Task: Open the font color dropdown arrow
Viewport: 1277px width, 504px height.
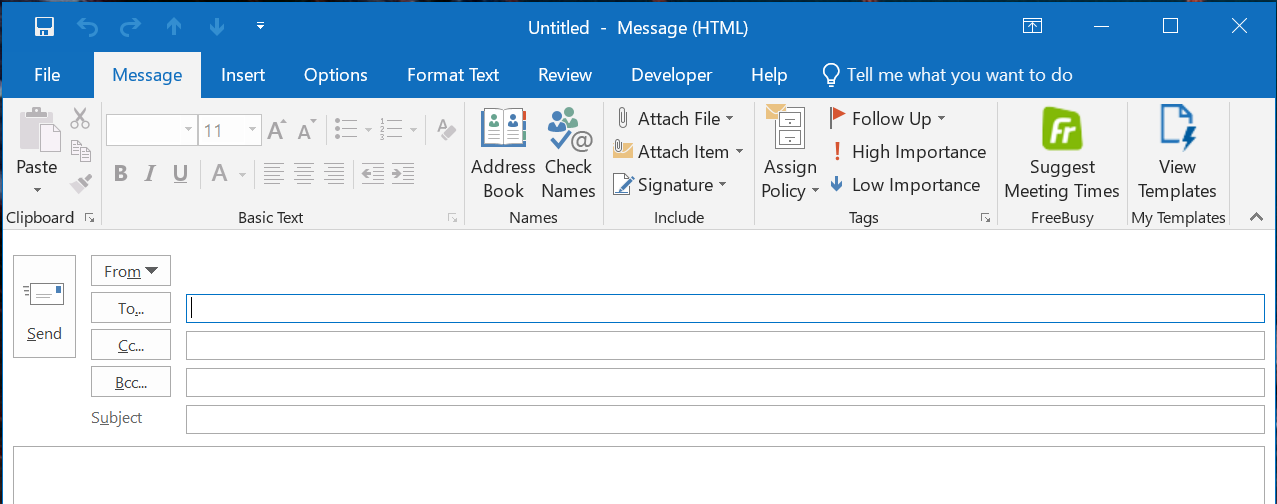Action: pyautogui.click(x=243, y=175)
